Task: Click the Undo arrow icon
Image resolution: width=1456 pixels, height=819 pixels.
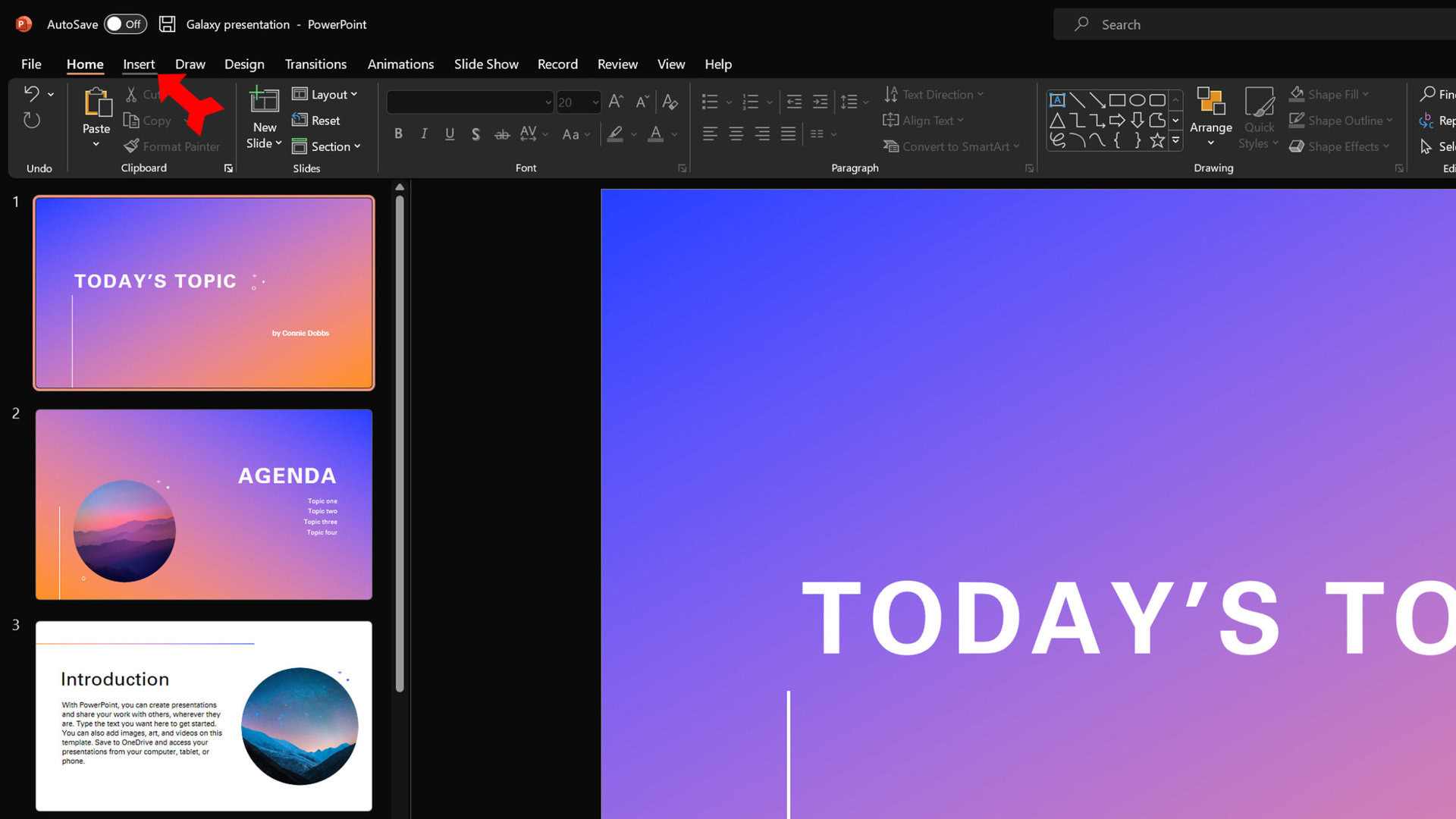Action: click(x=31, y=93)
